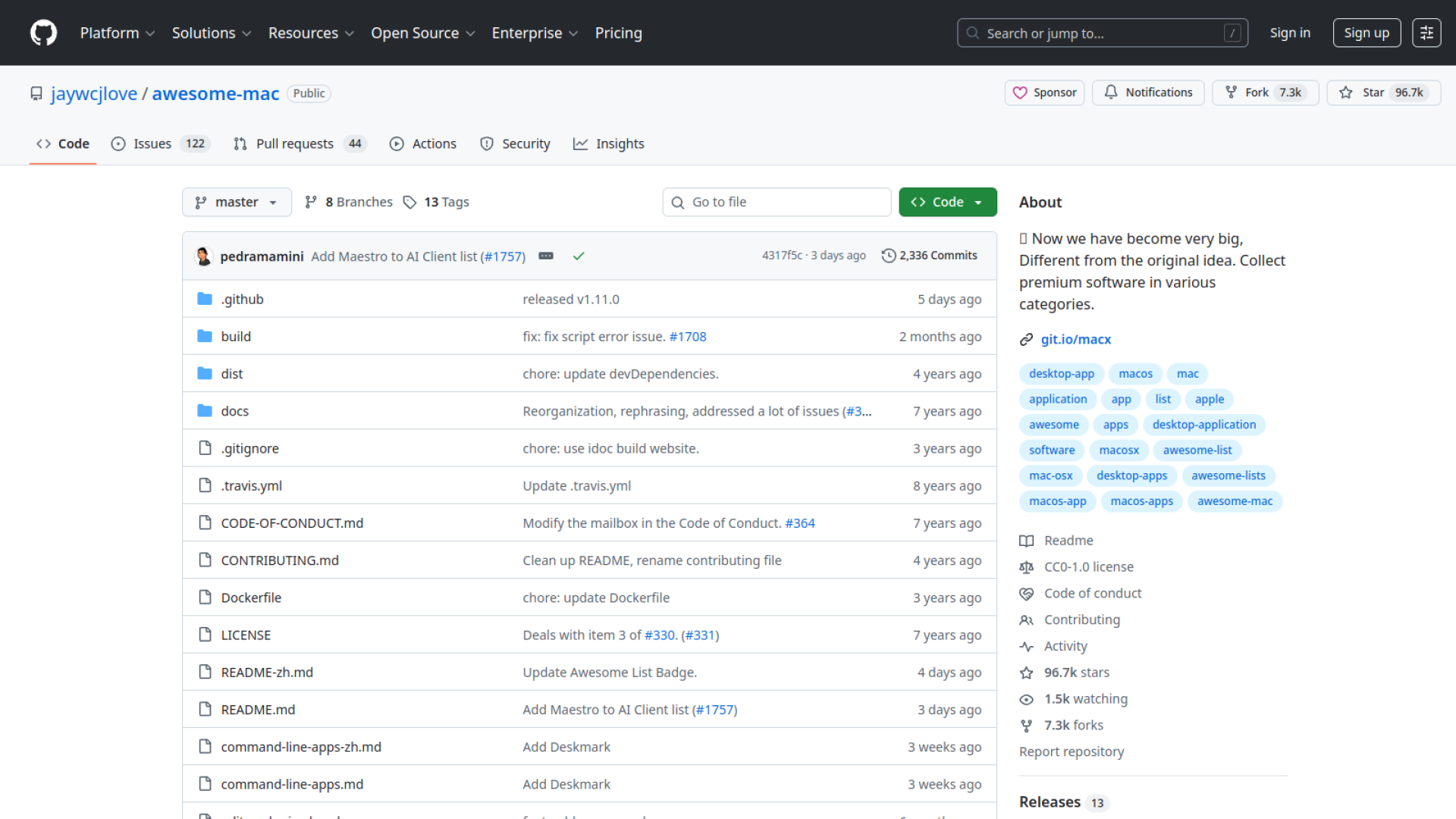1456x819 pixels.
Task: Switch to the Code tab
Action: coord(63,144)
